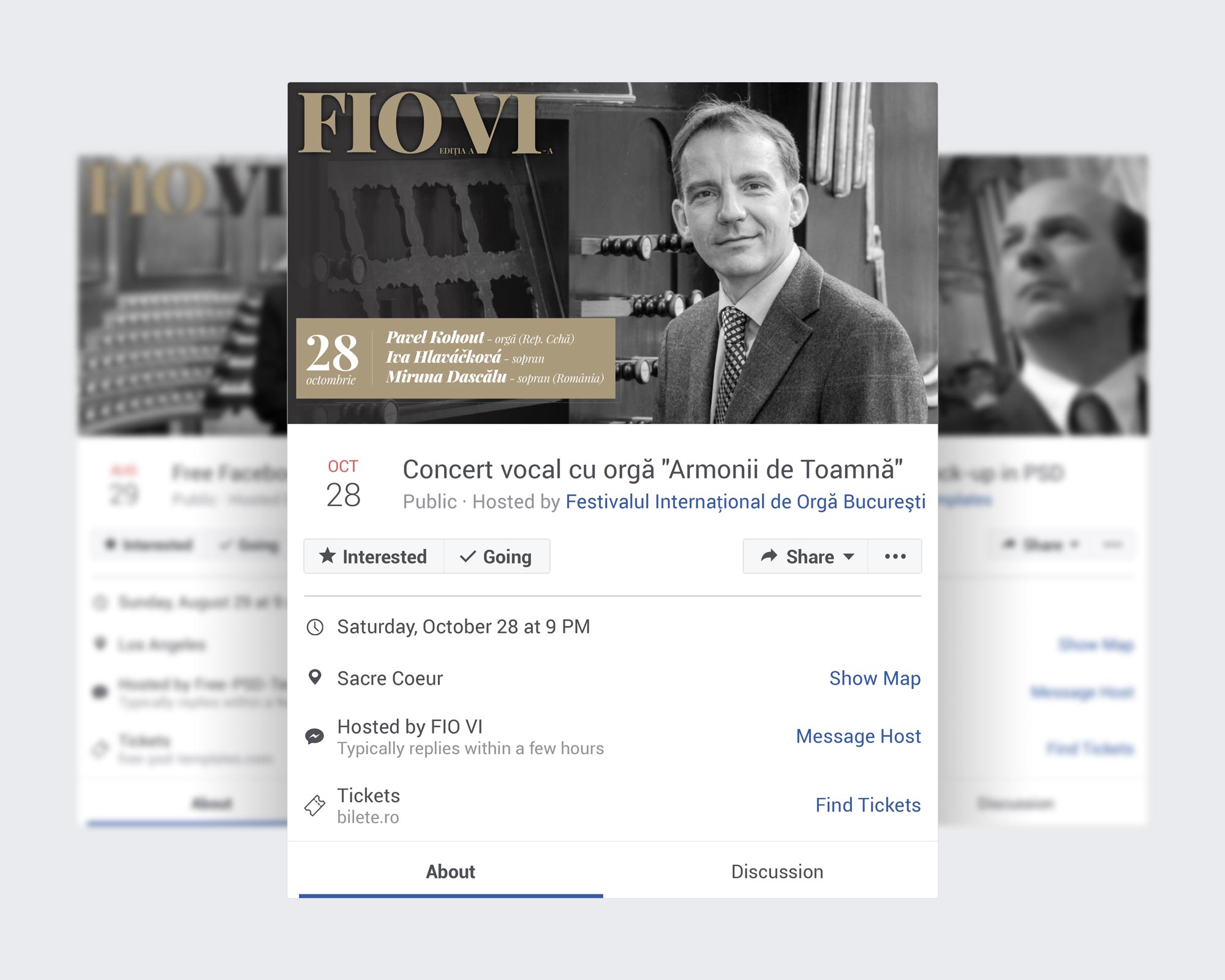Click the Messenger icon next to host
Screen dimensions: 1225x980
point(315,736)
